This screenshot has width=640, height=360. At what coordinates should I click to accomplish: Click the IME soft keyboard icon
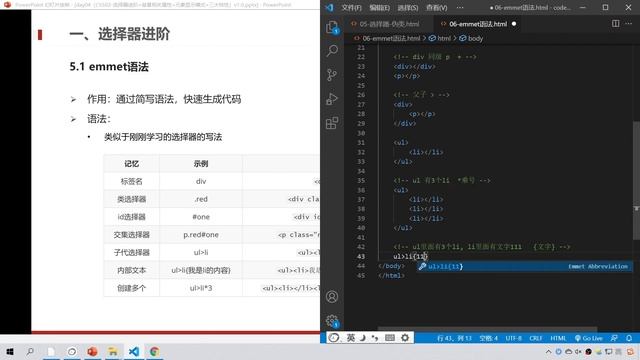click(390, 338)
